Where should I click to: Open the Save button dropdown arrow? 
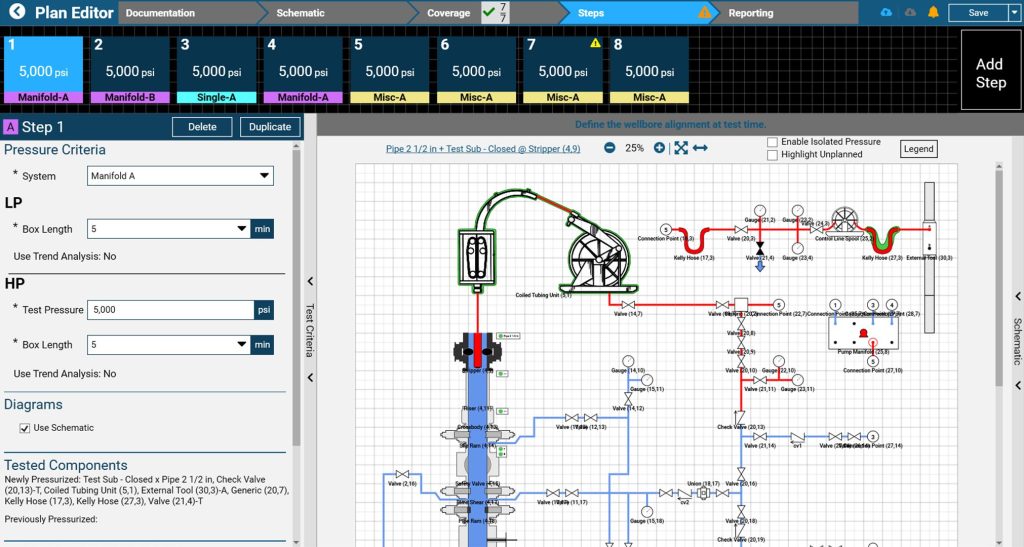point(1014,12)
